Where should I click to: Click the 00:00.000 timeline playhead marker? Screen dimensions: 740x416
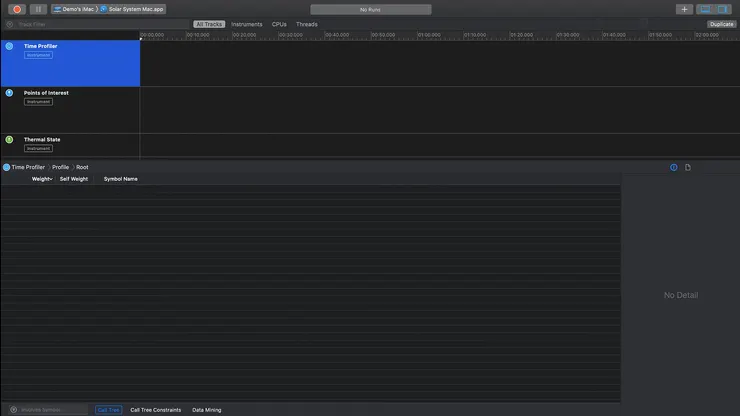pos(141,38)
